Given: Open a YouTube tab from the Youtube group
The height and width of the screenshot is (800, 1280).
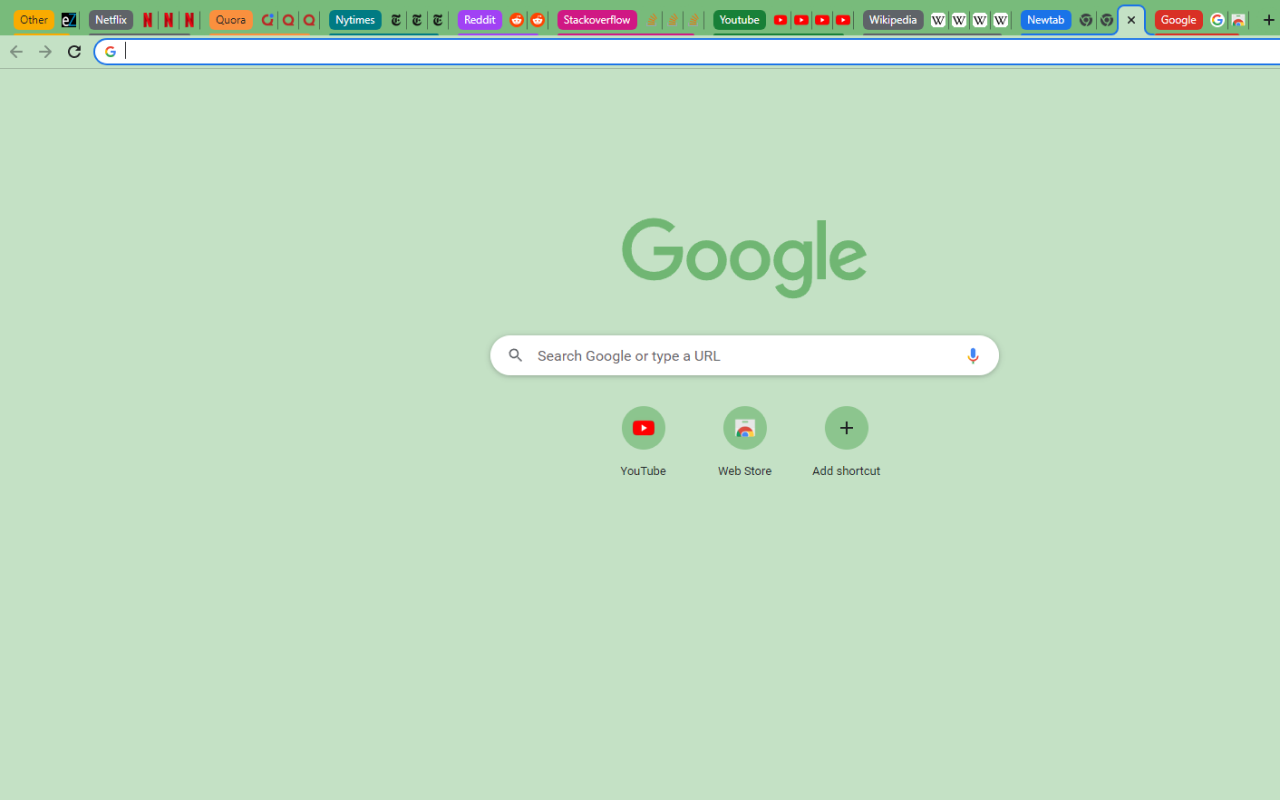Looking at the screenshot, I should point(780,20).
